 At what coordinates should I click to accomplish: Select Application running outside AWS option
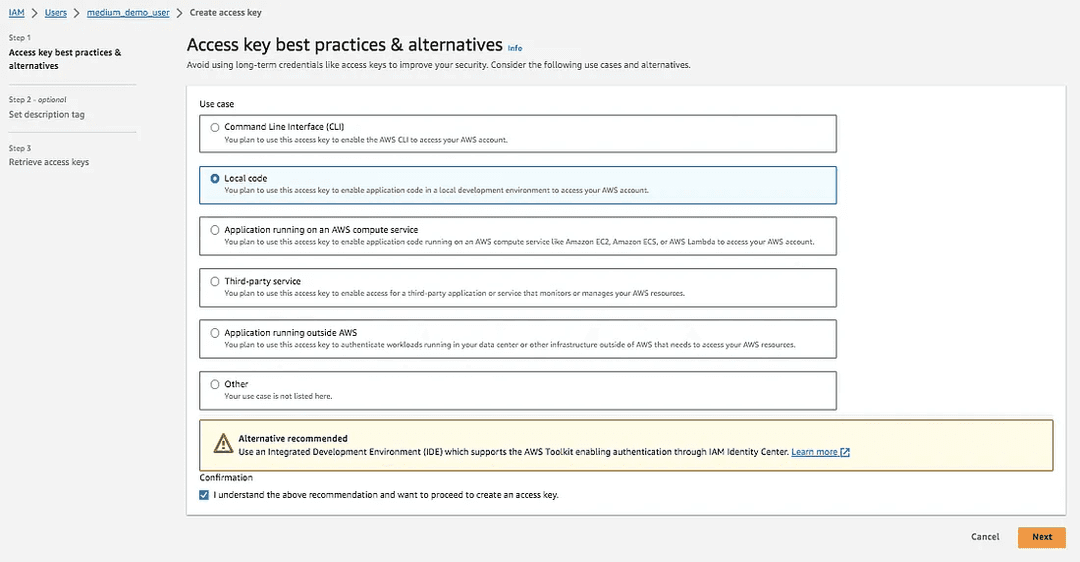[215, 333]
